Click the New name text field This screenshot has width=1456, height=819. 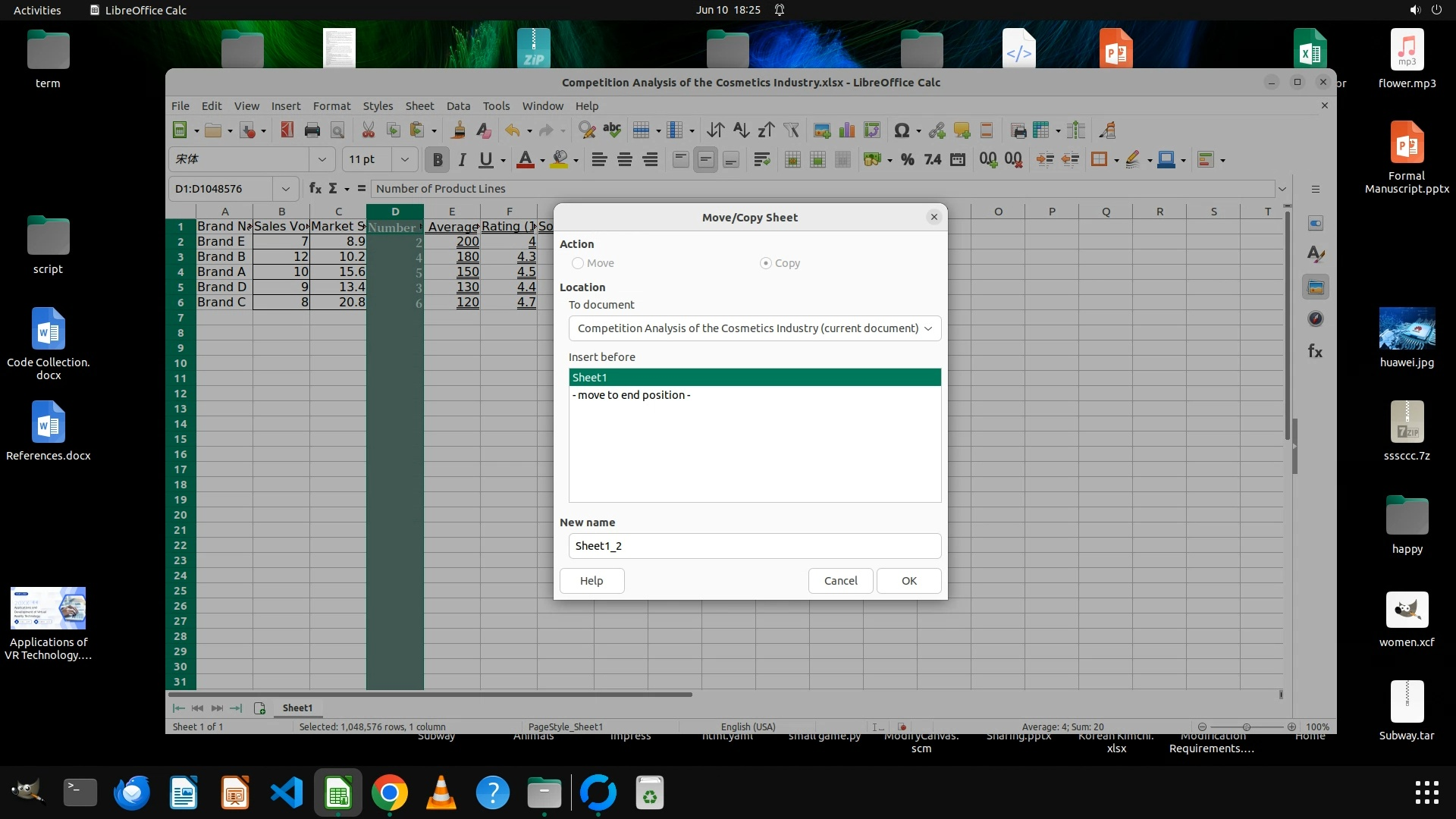[754, 546]
